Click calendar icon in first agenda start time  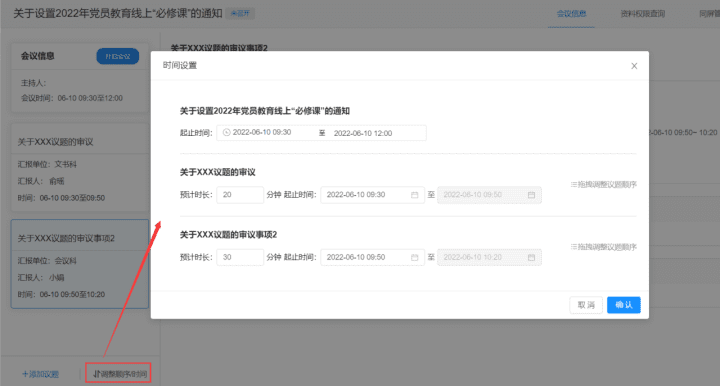click(x=415, y=195)
